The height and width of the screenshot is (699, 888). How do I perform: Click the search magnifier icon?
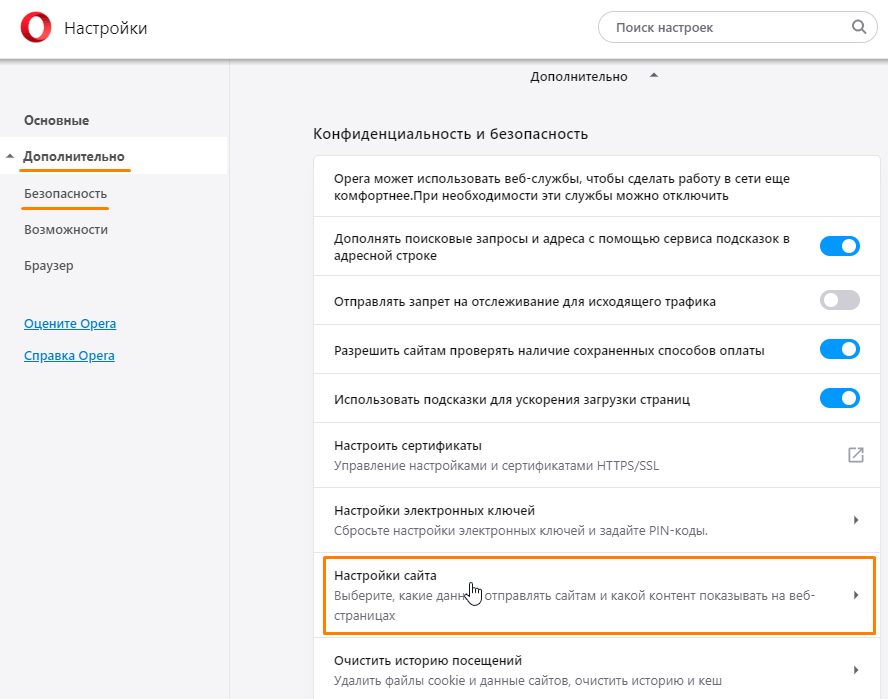coord(858,27)
